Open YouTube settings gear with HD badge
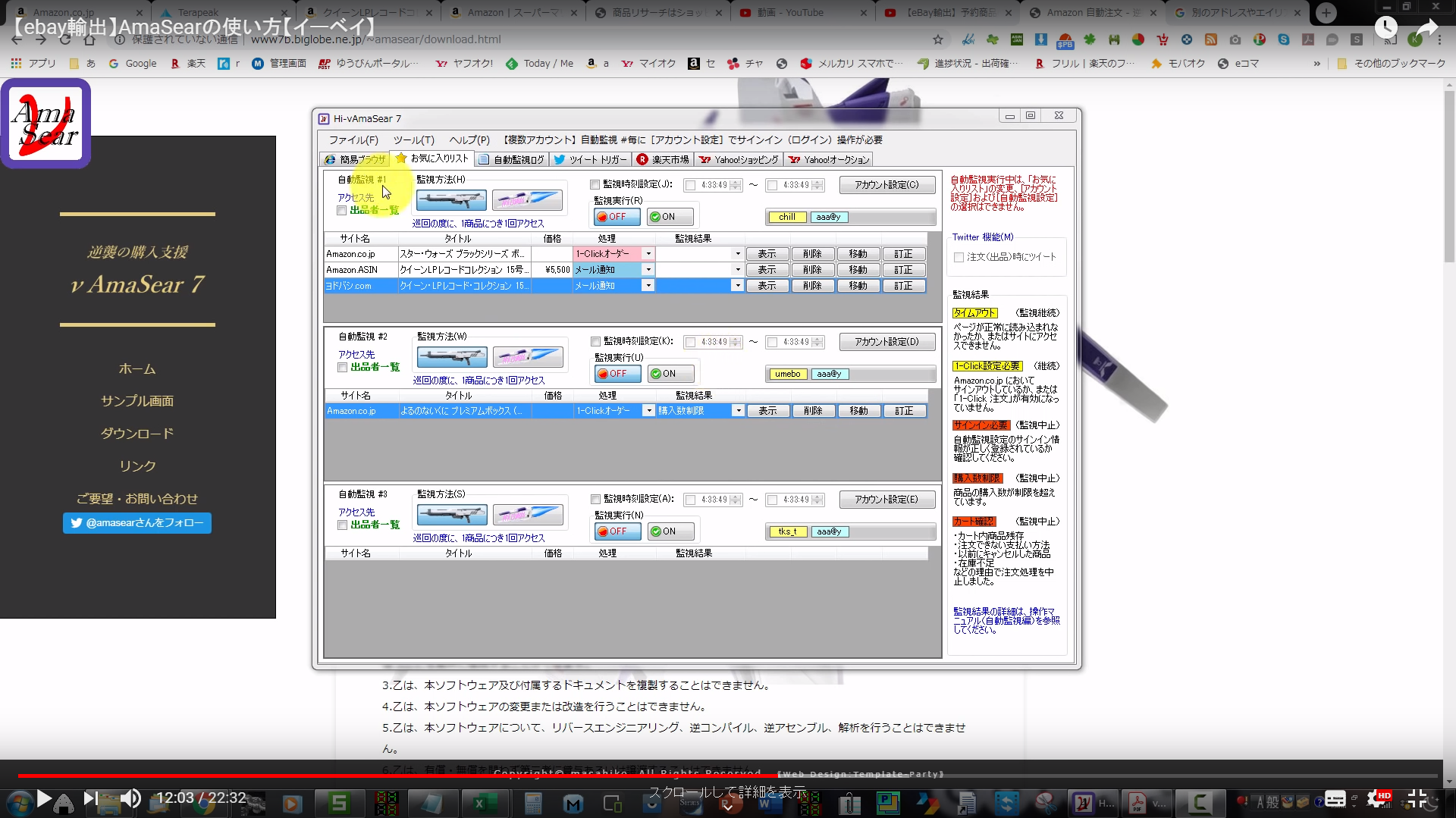Image resolution: width=1456 pixels, height=818 pixels. [1379, 798]
